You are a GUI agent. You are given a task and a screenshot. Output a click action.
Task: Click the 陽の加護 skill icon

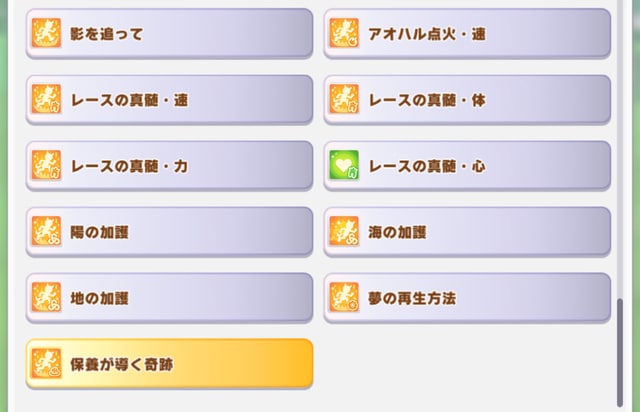[47, 231]
